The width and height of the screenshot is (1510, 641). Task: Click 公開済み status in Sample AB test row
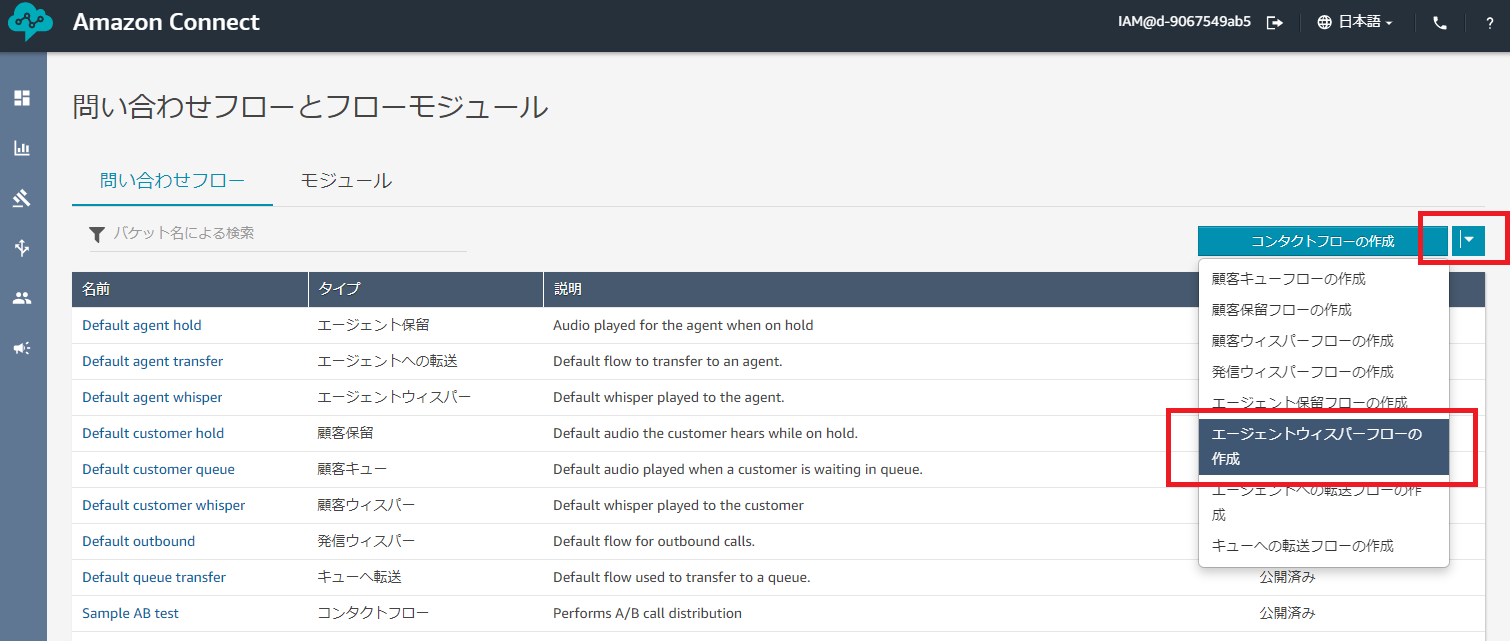coord(1287,613)
